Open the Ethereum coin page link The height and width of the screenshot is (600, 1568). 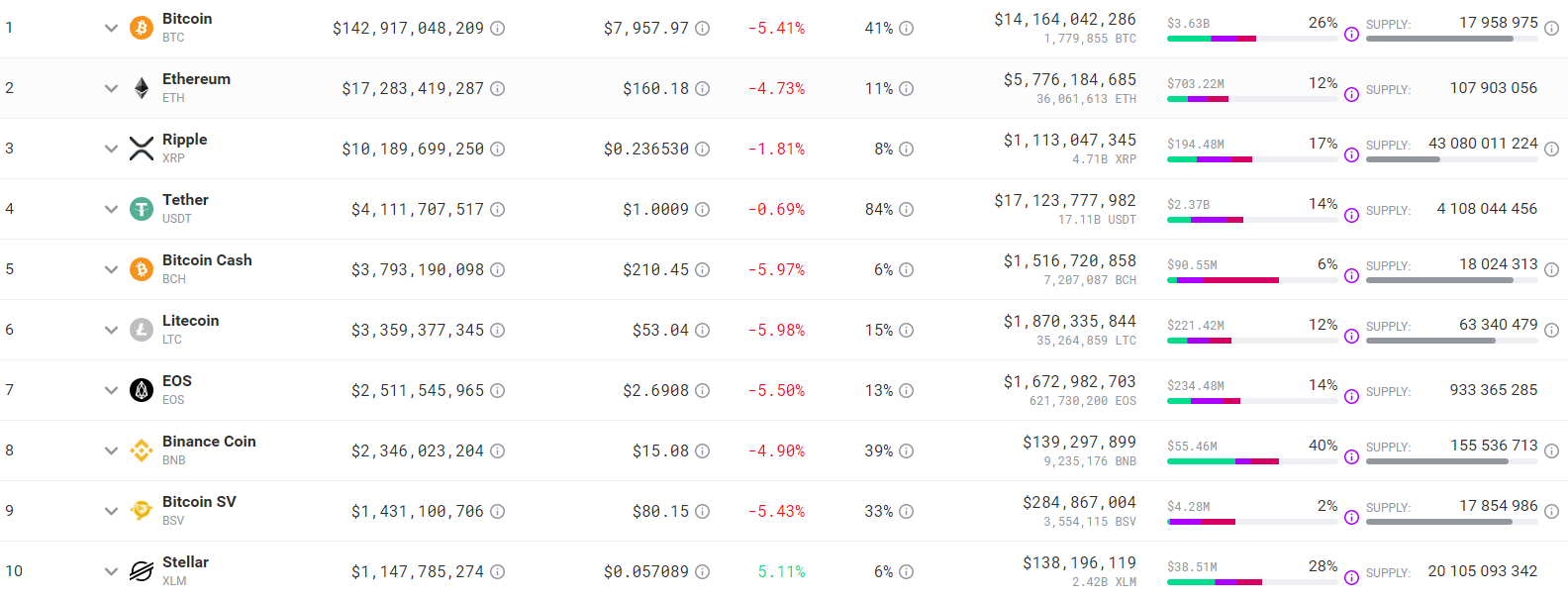click(196, 79)
